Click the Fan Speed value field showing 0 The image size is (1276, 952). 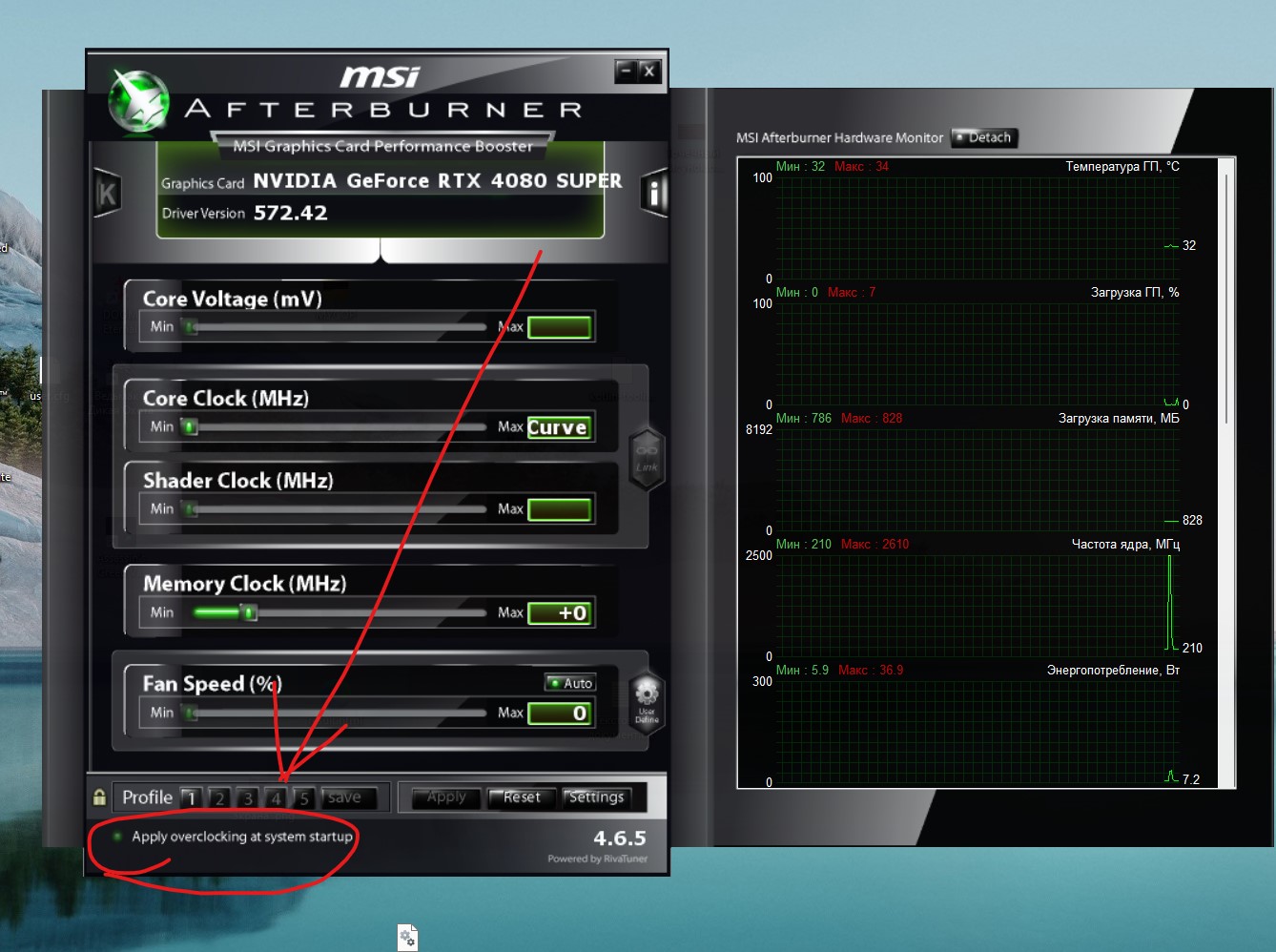click(560, 714)
